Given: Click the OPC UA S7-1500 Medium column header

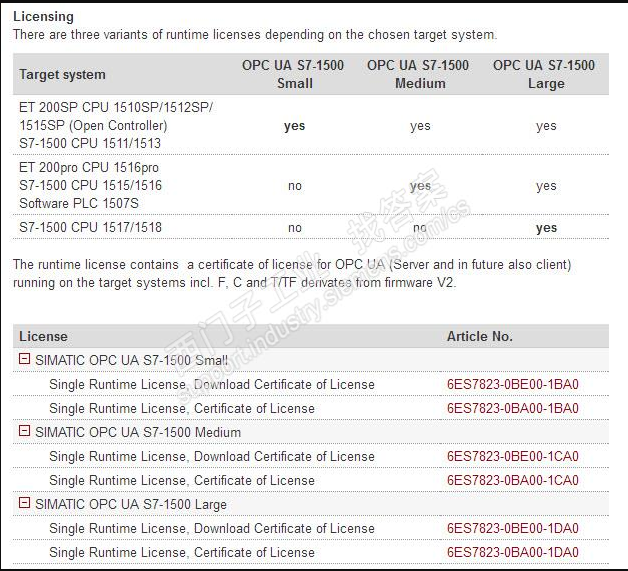Looking at the screenshot, I should coord(419,74).
